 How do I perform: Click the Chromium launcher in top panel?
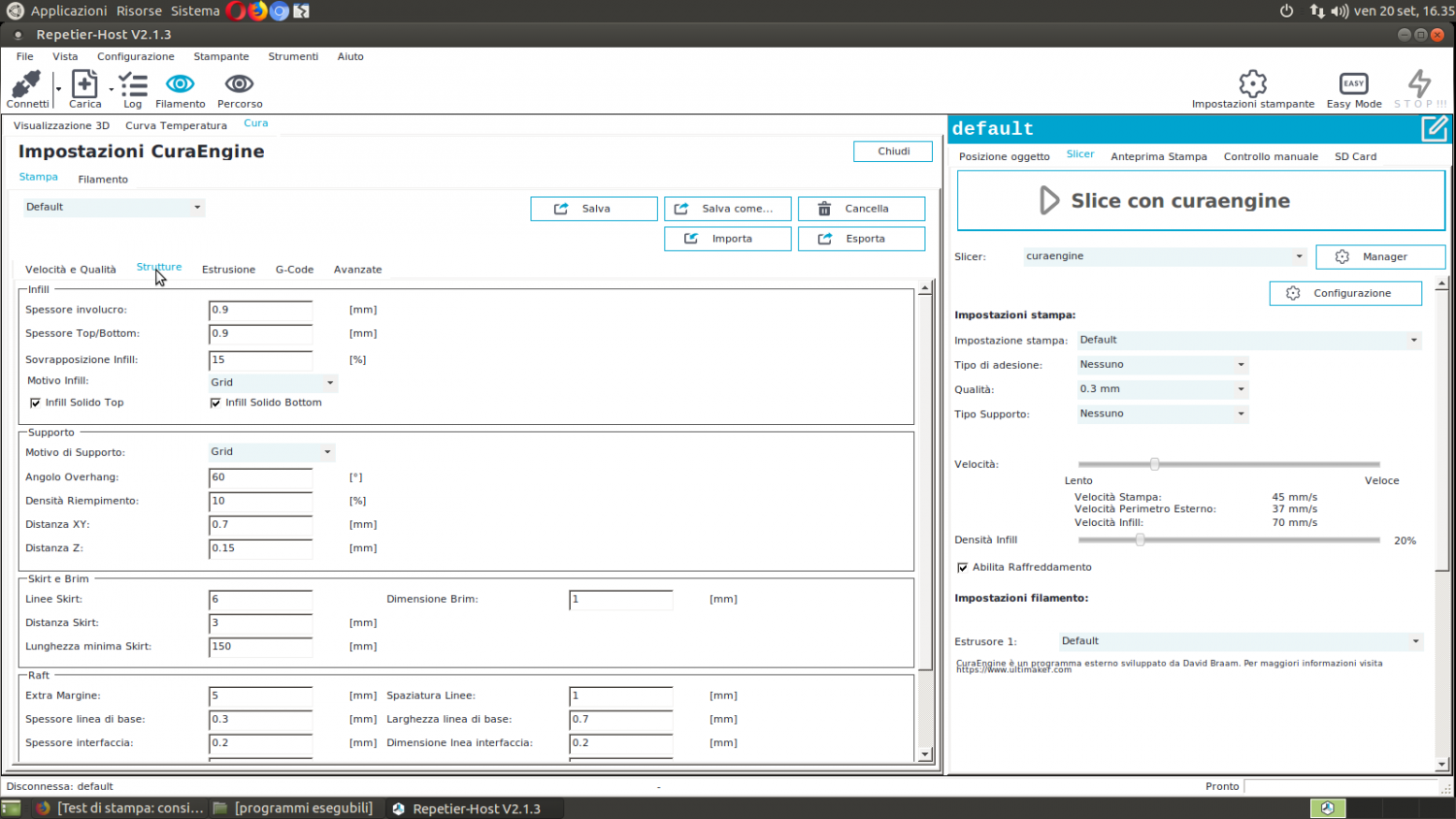pos(280,11)
